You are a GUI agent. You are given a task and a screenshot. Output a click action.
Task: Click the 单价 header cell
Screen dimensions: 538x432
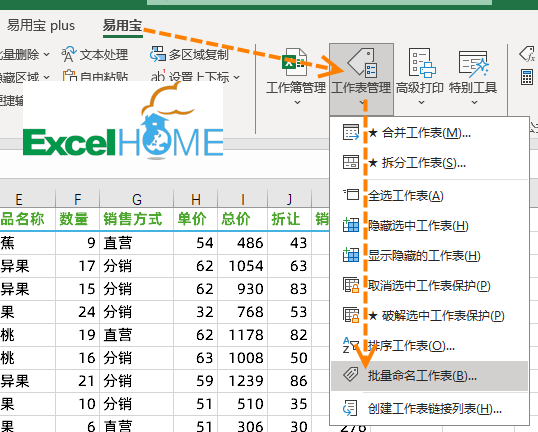point(196,219)
